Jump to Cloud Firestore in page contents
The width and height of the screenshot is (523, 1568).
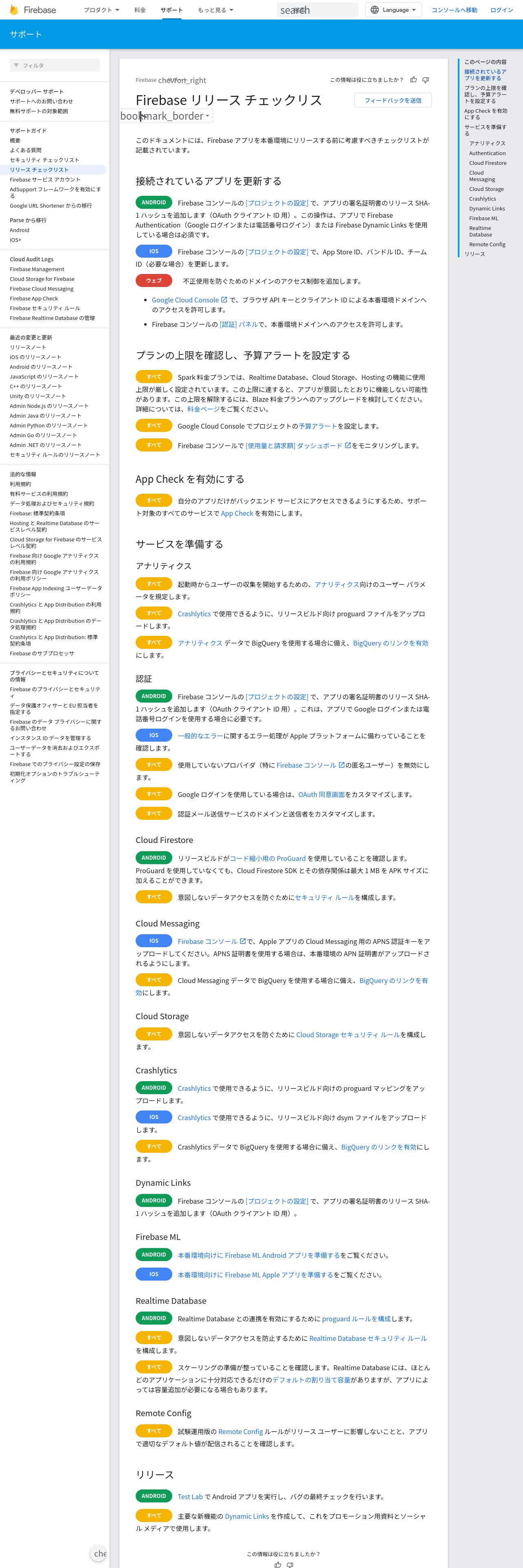coord(487,163)
